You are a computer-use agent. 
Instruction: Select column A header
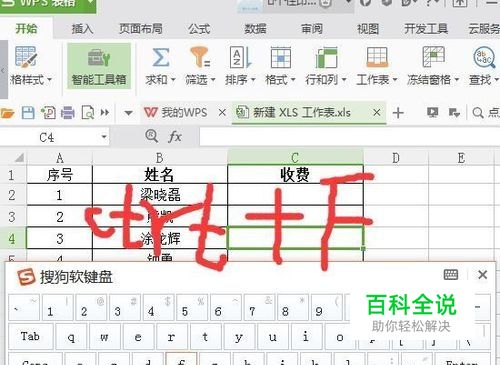(60, 157)
